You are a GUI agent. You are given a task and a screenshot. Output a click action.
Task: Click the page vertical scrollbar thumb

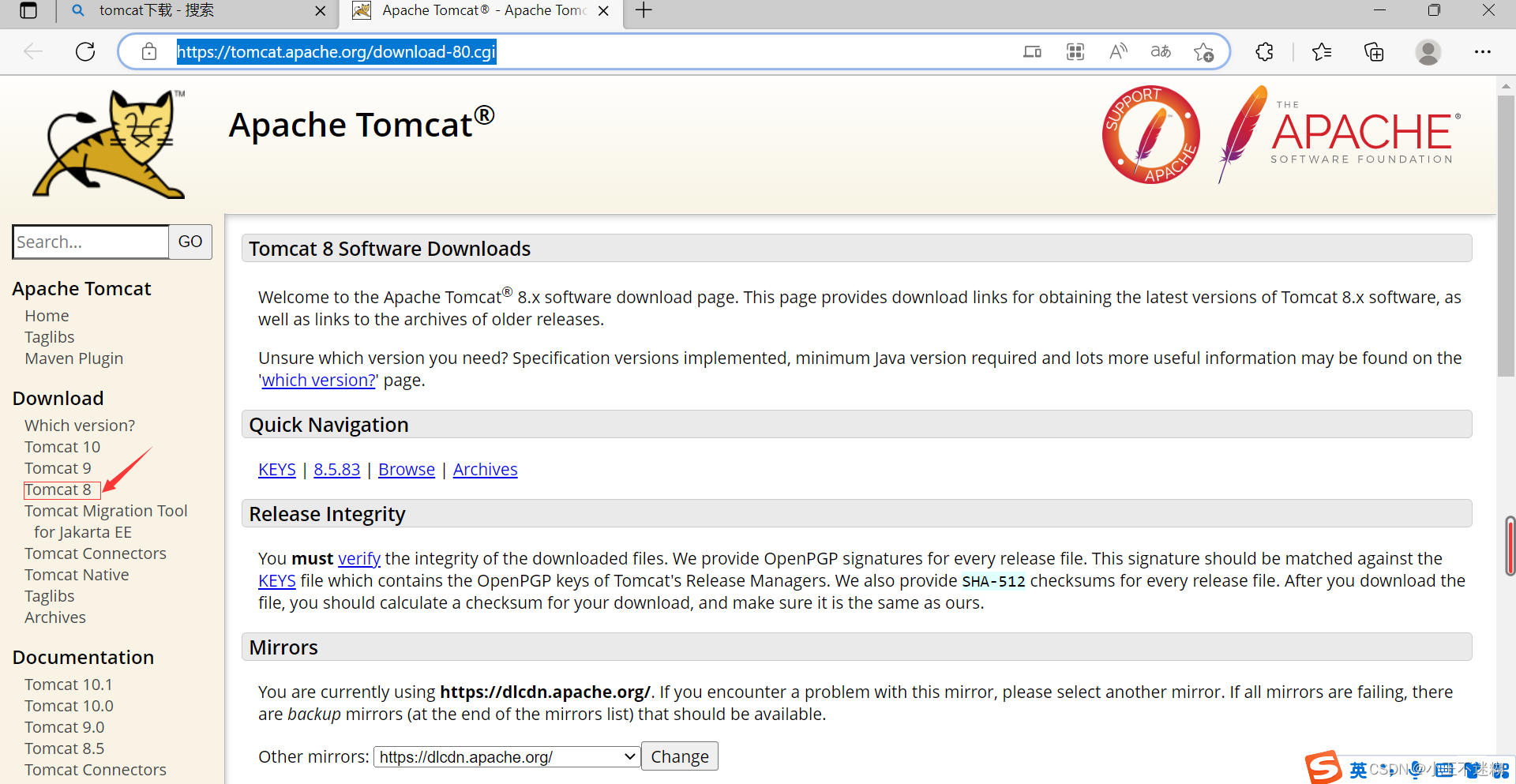click(1506, 235)
